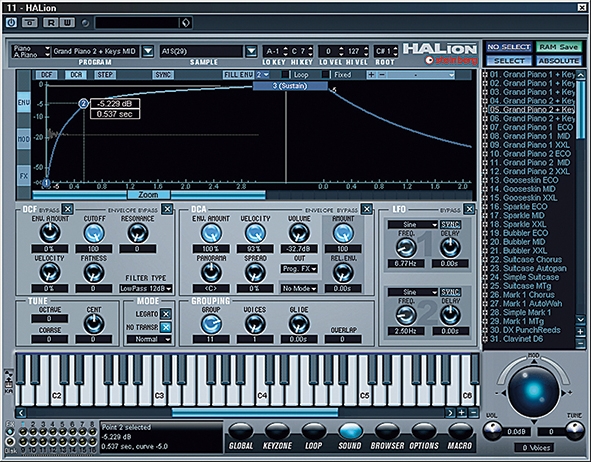Click the DCF CUTOFF knob

tap(94, 233)
